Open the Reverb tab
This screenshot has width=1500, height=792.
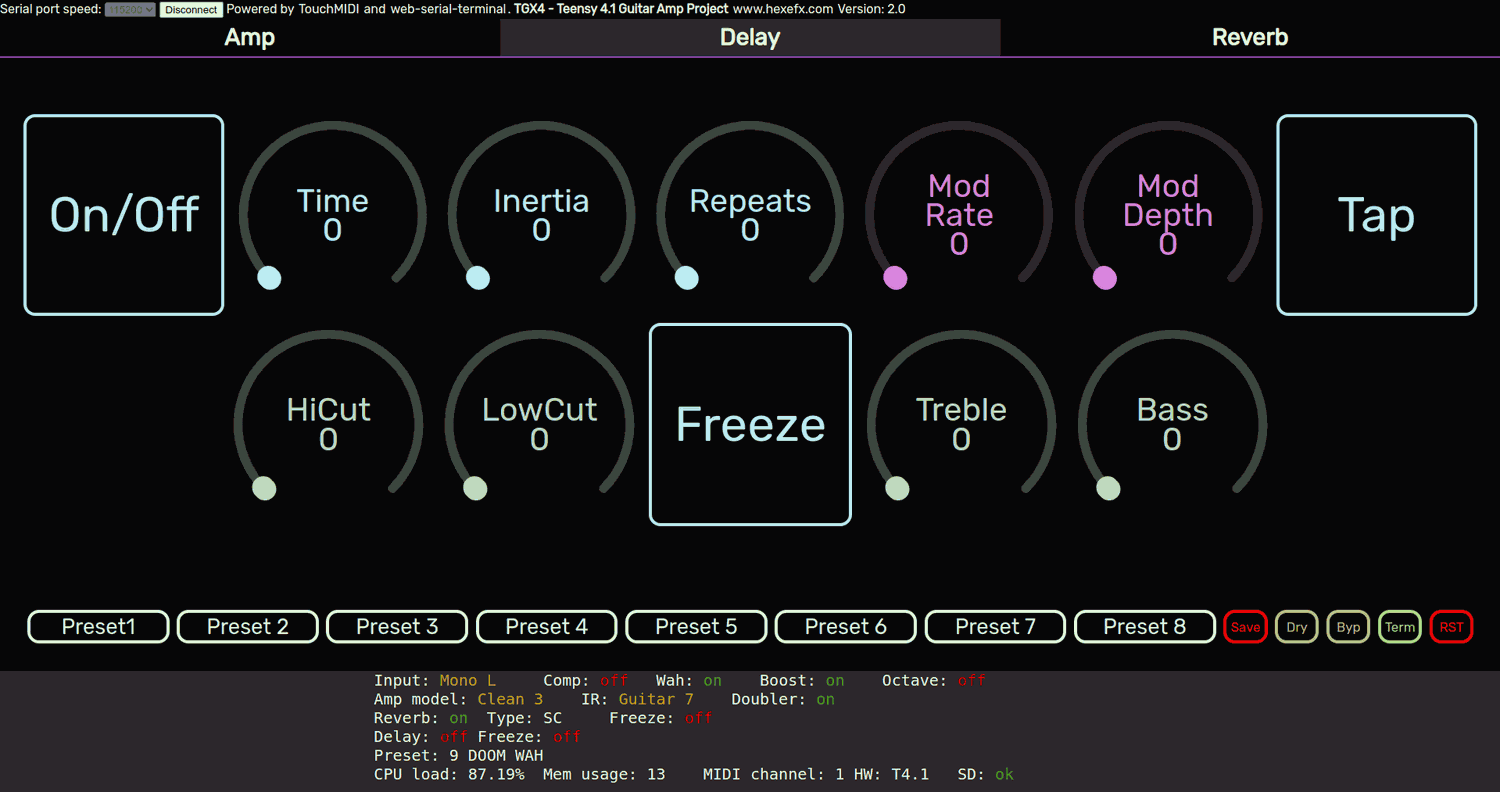(1250, 37)
